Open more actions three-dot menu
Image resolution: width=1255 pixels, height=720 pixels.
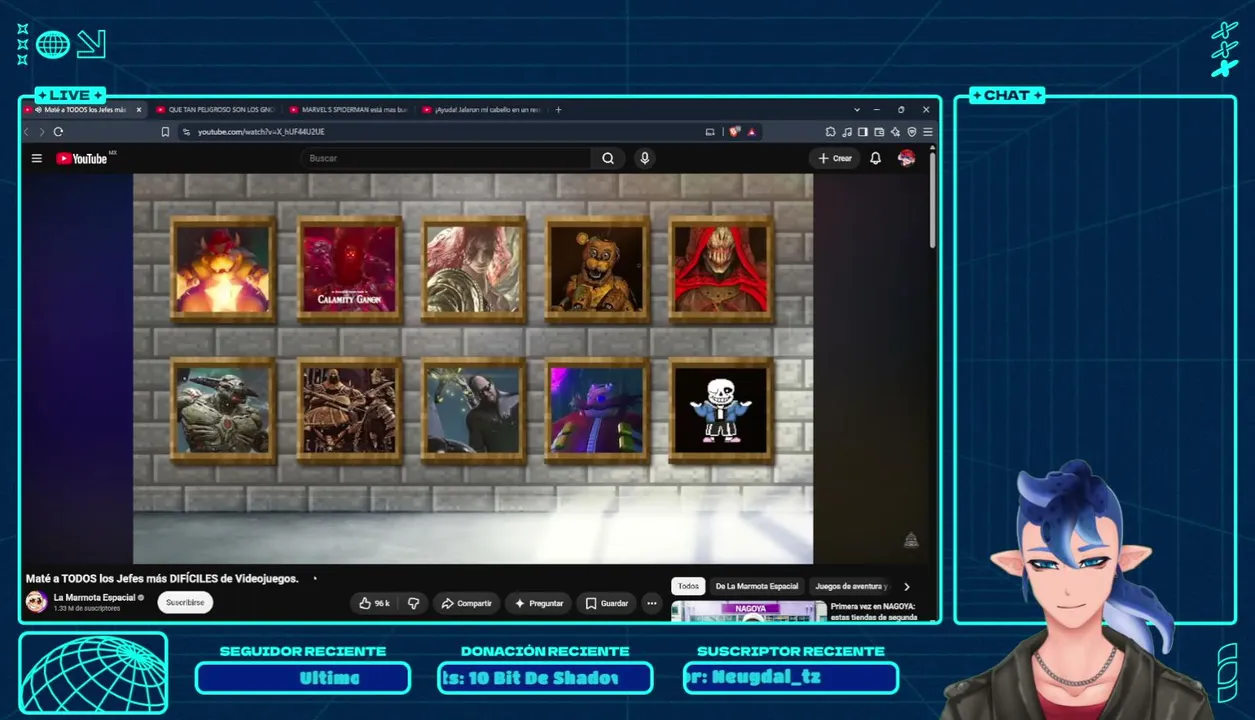point(652,603)
